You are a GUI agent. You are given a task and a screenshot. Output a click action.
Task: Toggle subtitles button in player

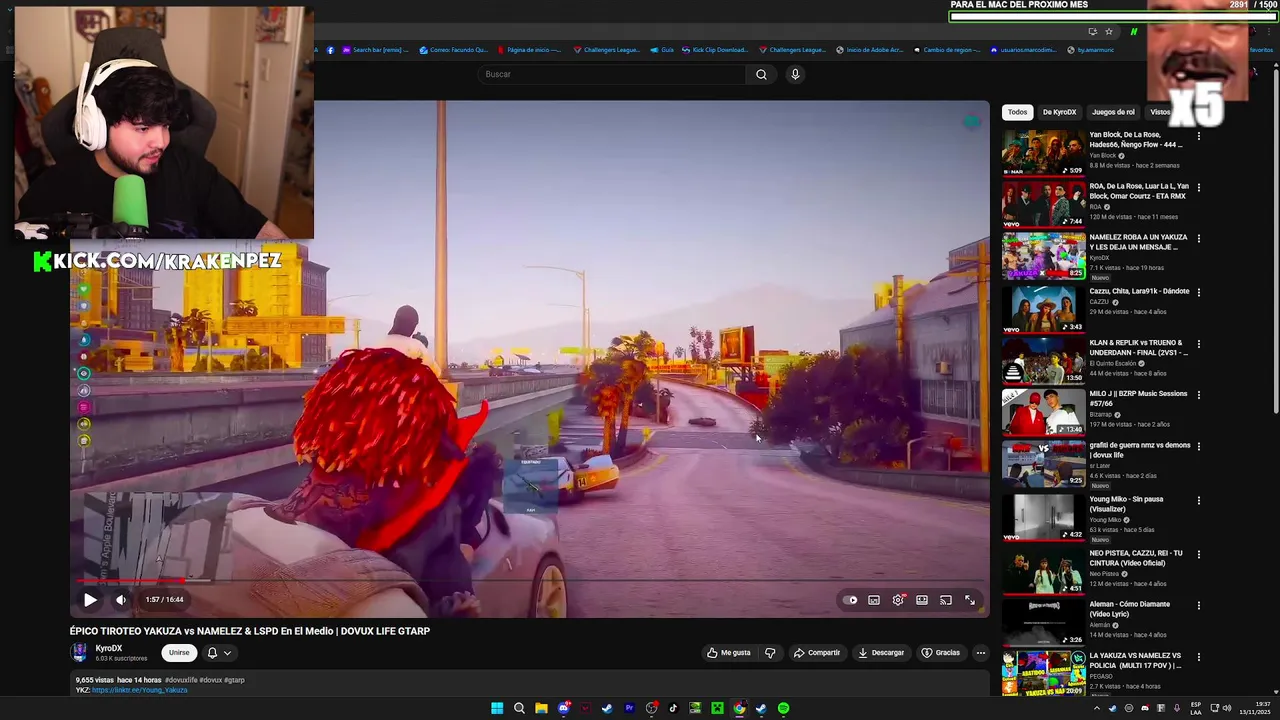click(874, 600)
